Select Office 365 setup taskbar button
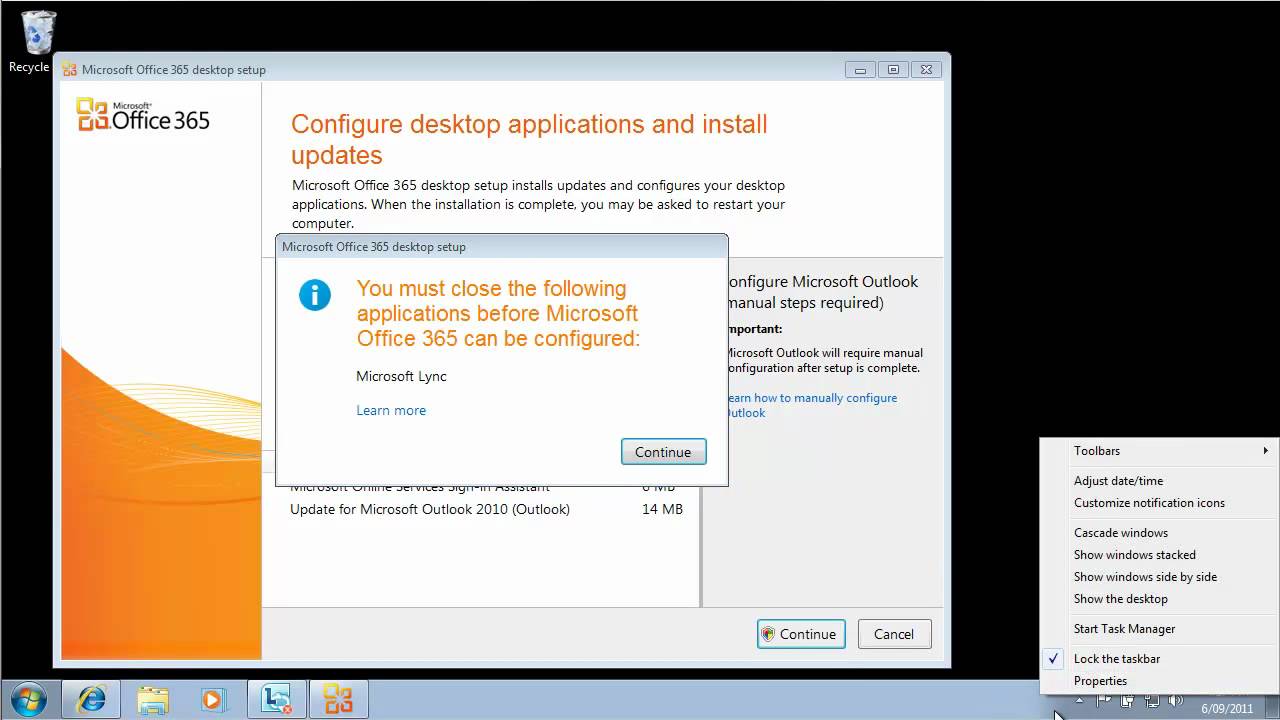 pyautogui.click(x=338, y=699)
